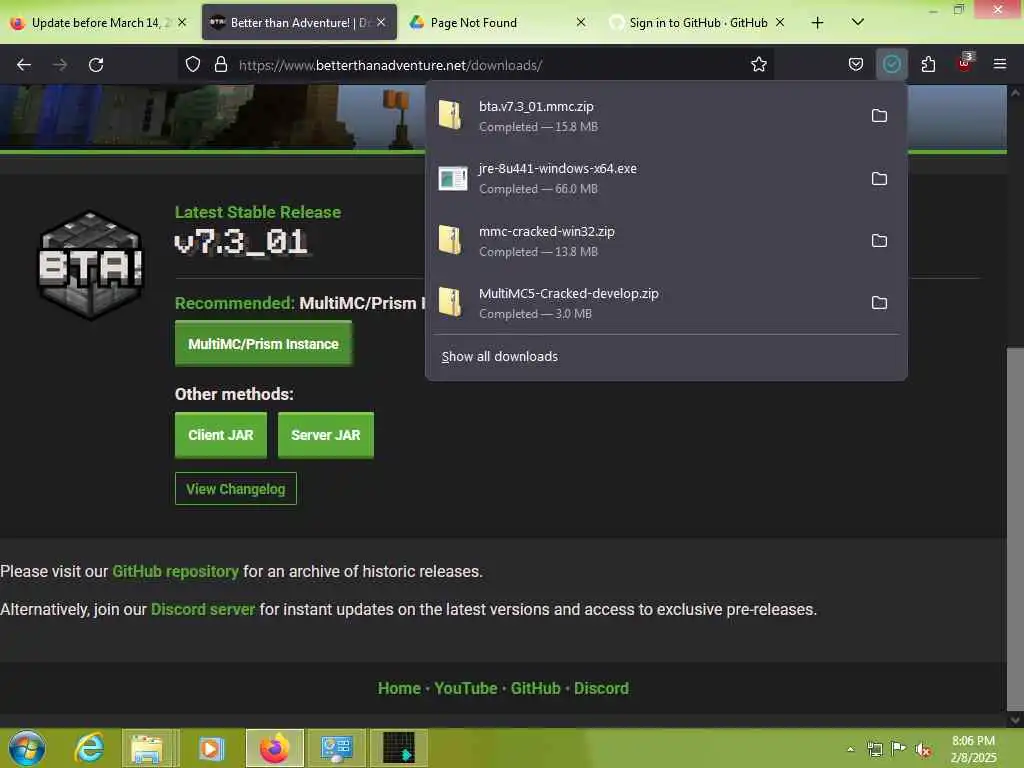This screenshot has height=768, width=1024.
Task: Open the uBlock extension icon
Action: (965, 63)
